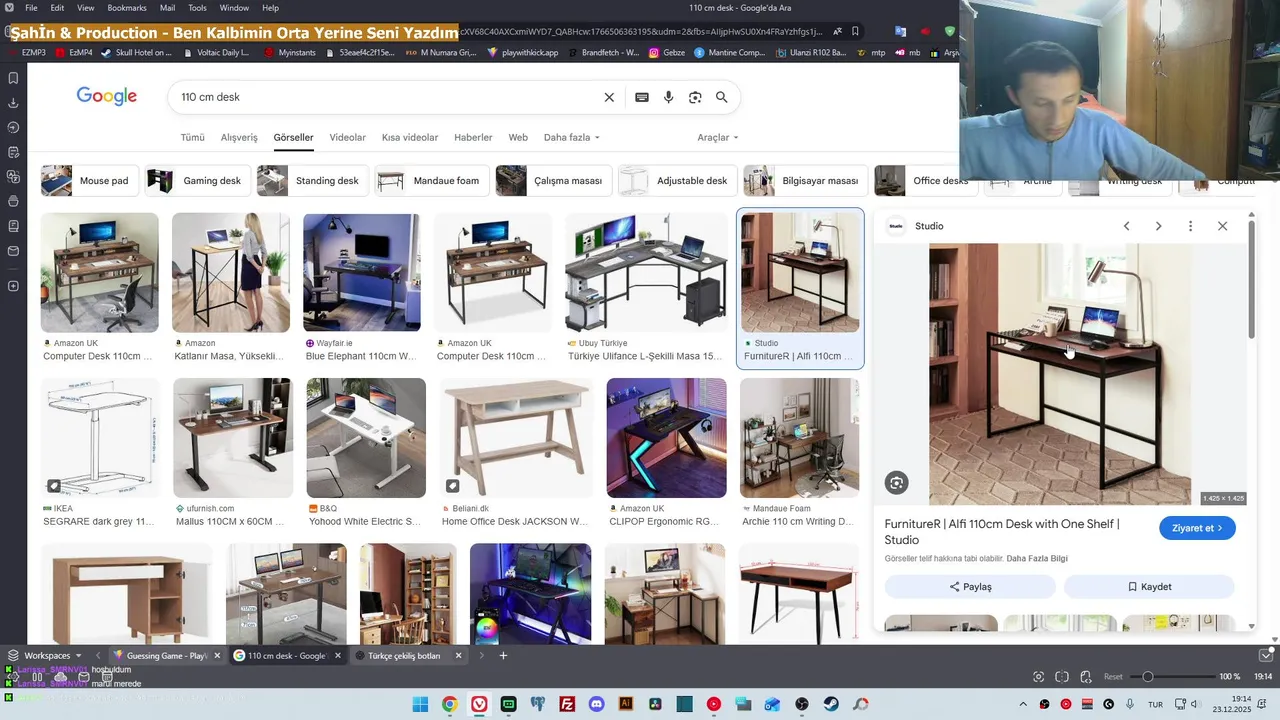Switch to Türkçe çekiliş botları tab

410,656
